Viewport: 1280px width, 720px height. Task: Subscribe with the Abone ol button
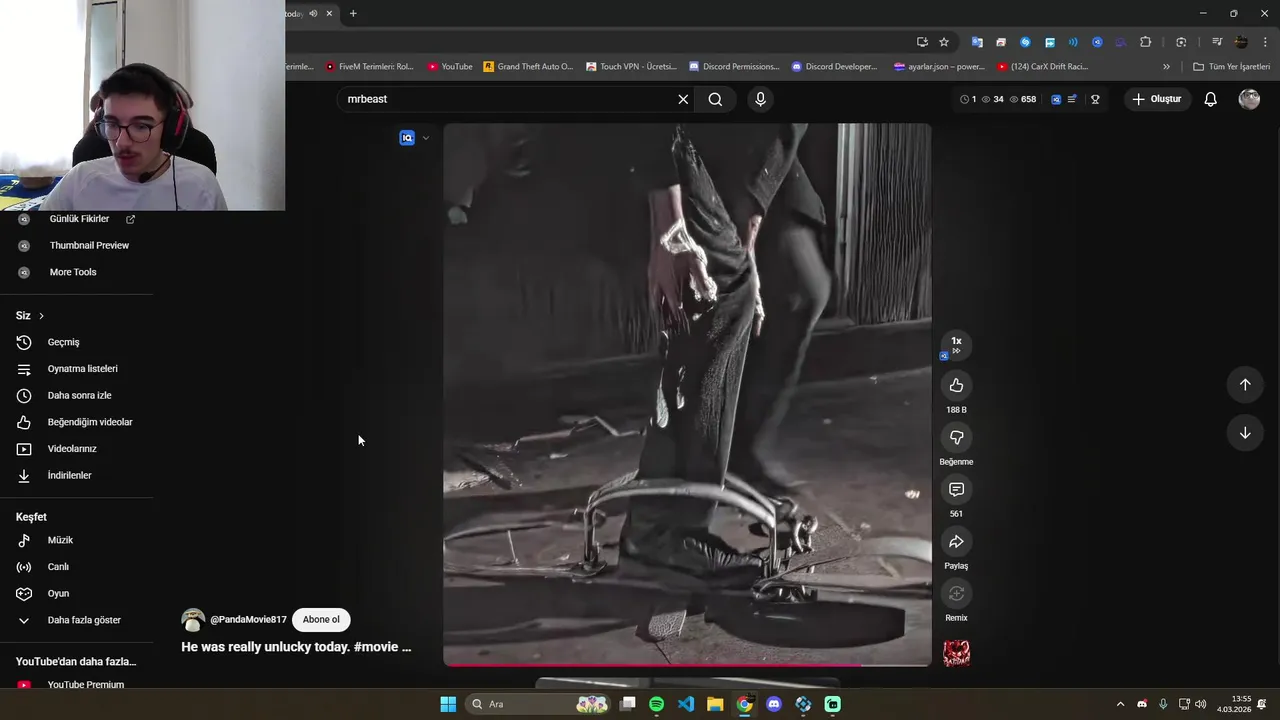click(x=321, y=619)
